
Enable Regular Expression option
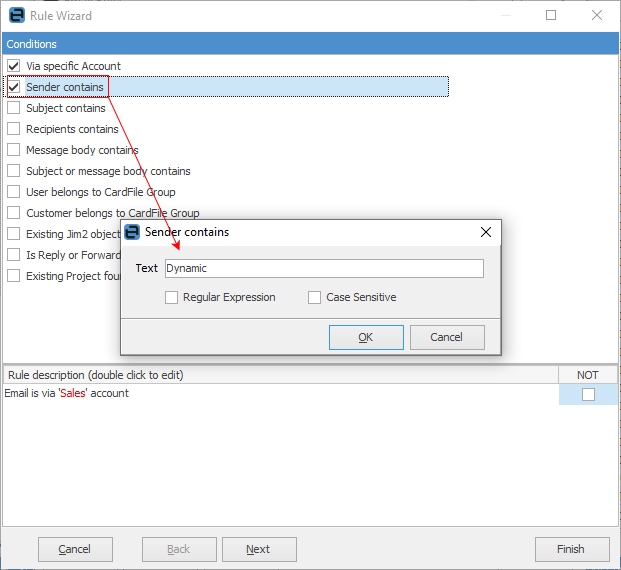coord(171,297)
